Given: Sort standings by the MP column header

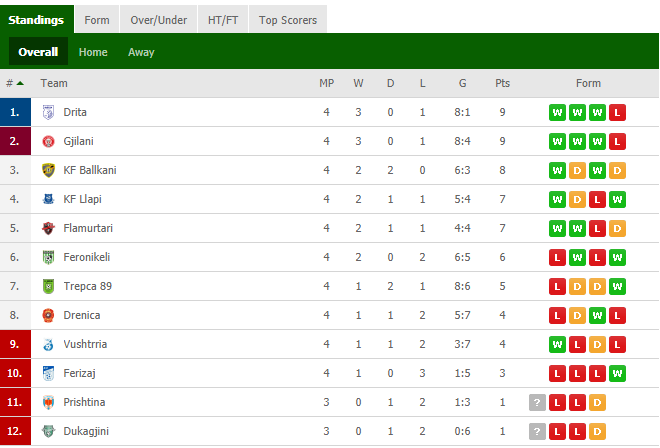Looking at the screenshot, I should pos(326,83).
